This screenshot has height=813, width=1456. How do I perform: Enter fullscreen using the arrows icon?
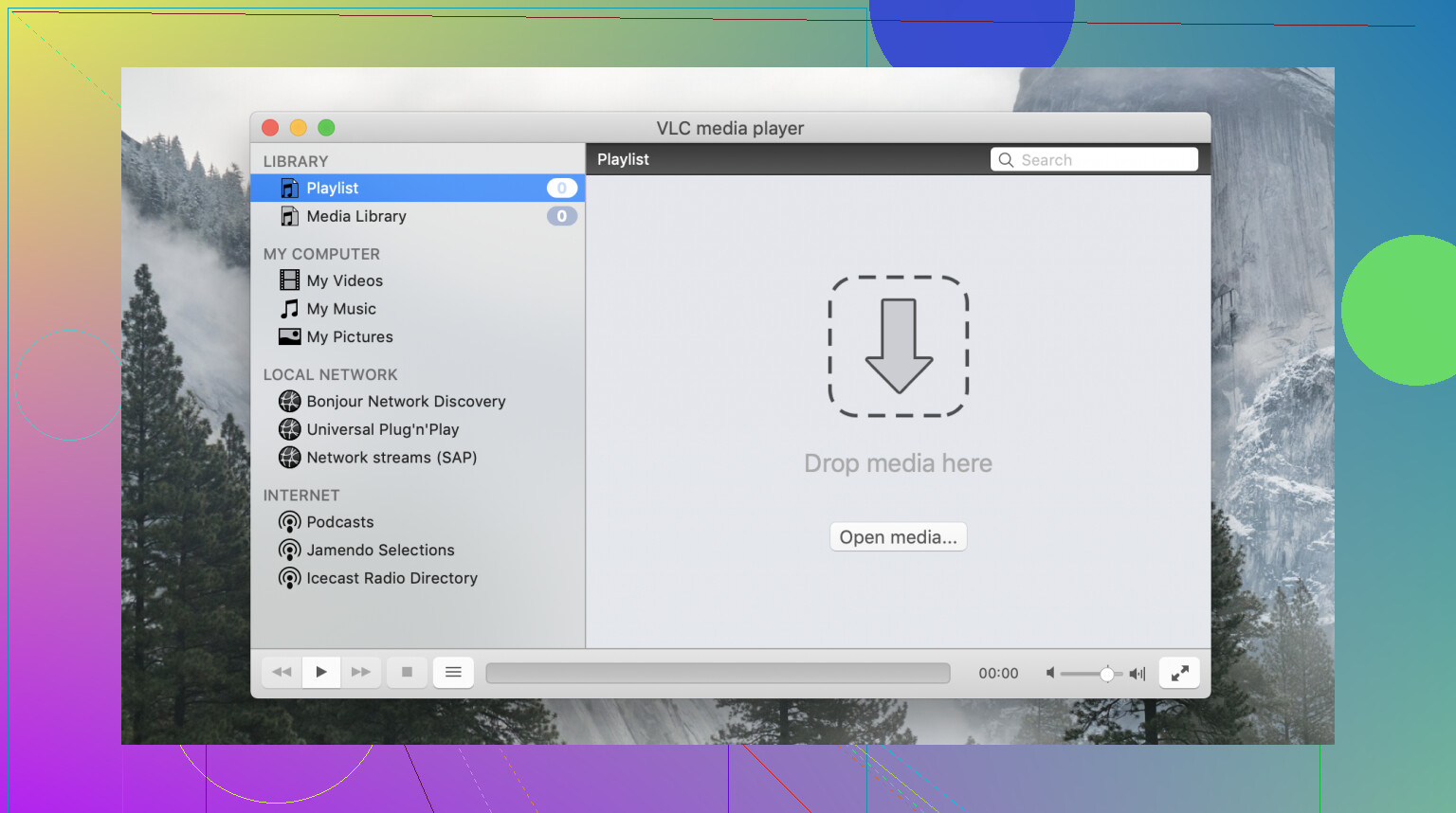coord(1179,673)
